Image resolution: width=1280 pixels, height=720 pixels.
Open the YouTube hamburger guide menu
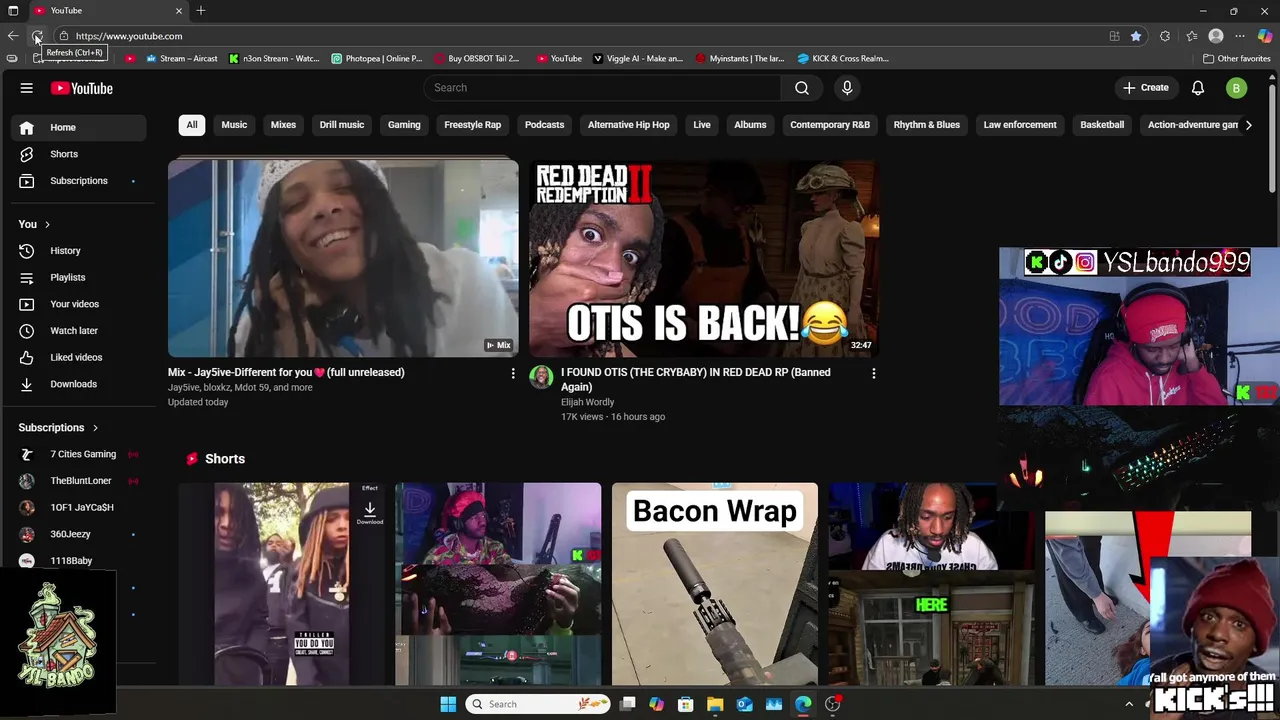(27, 88)
